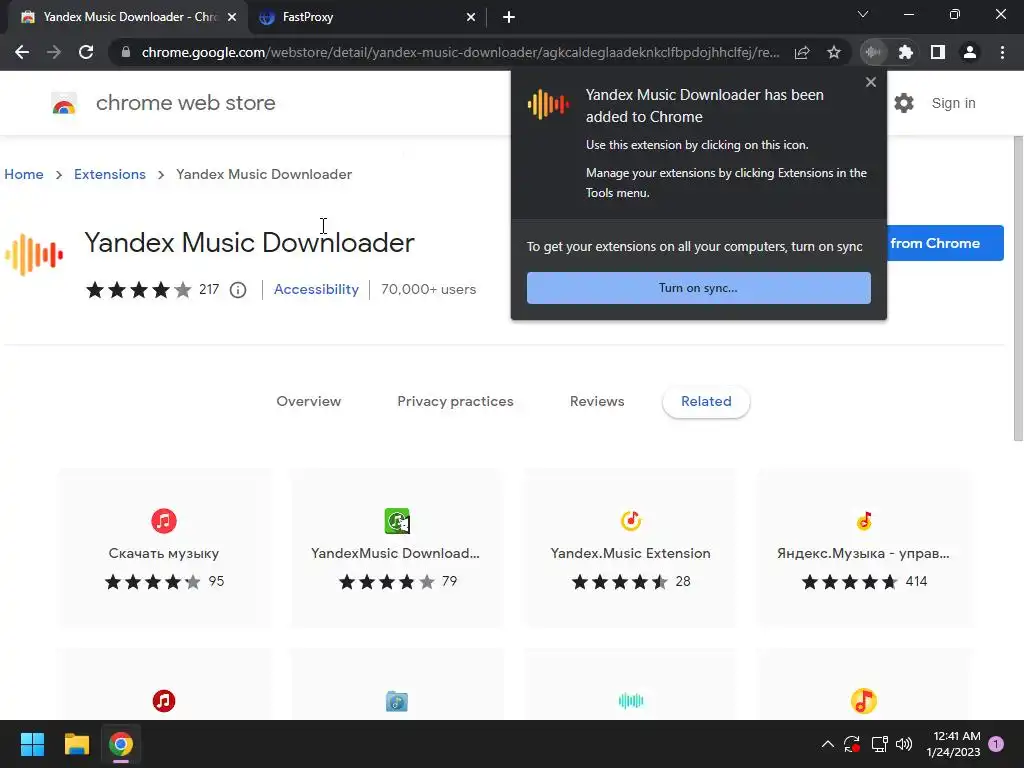Open the Reviews tab
Screen dimensions: 1024x768
pyautogui.click(x=597, y=402)
